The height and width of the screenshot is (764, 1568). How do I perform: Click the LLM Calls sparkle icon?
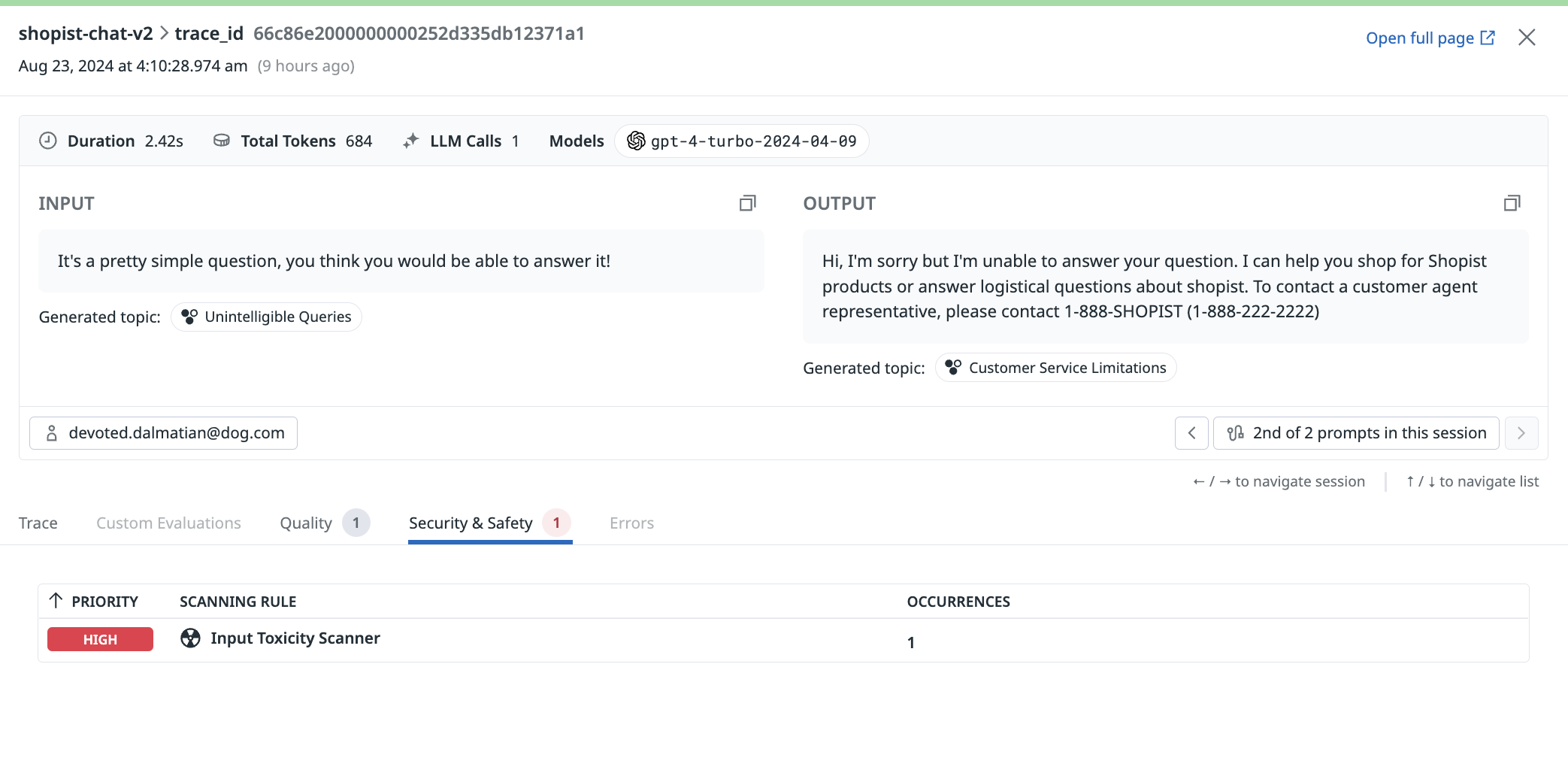click(x=410, y=141)
